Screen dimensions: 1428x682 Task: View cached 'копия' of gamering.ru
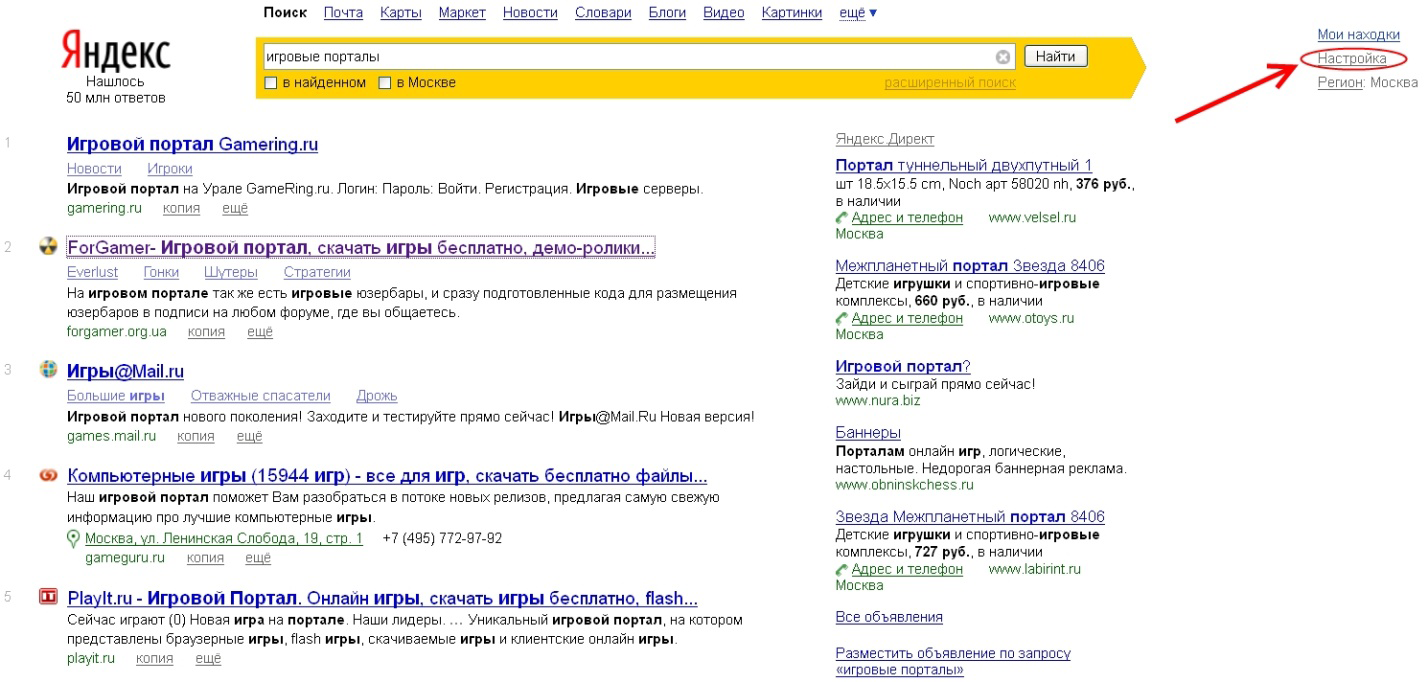pos(182,208)
